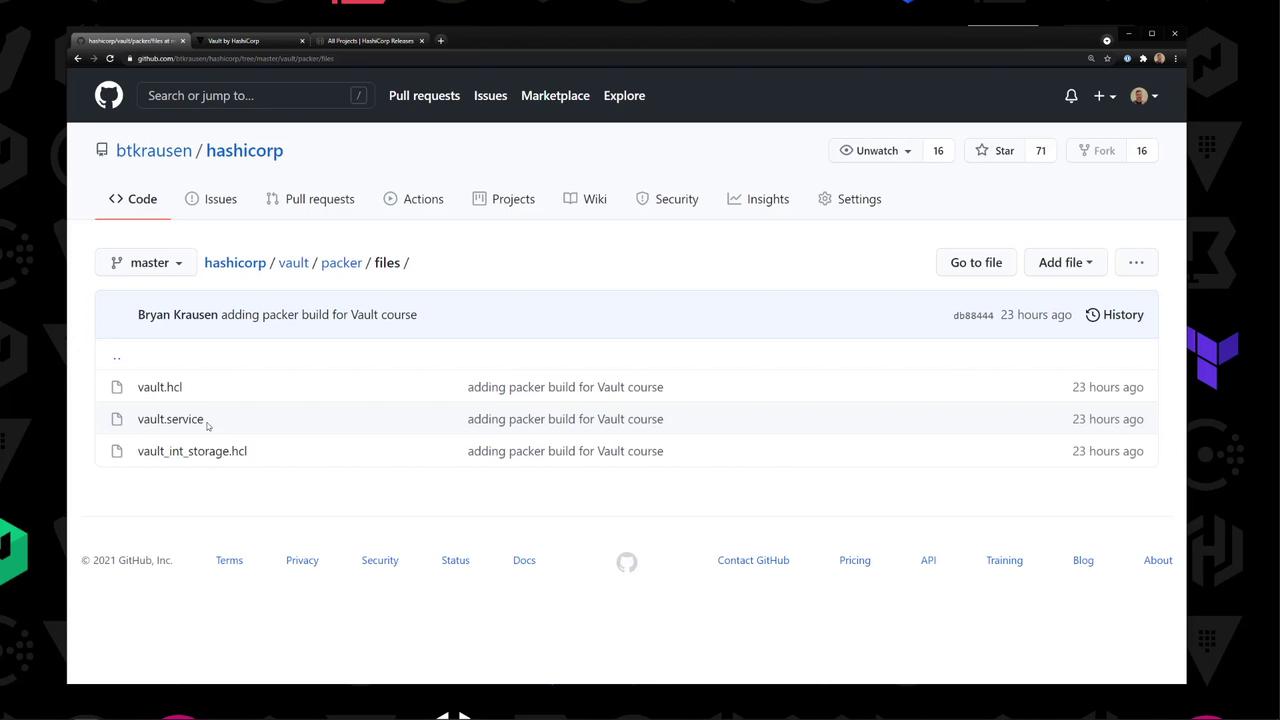This screenshot has height=720, width=1280.
Task: Open the user avatar menu
Action: click(1144, 96)
